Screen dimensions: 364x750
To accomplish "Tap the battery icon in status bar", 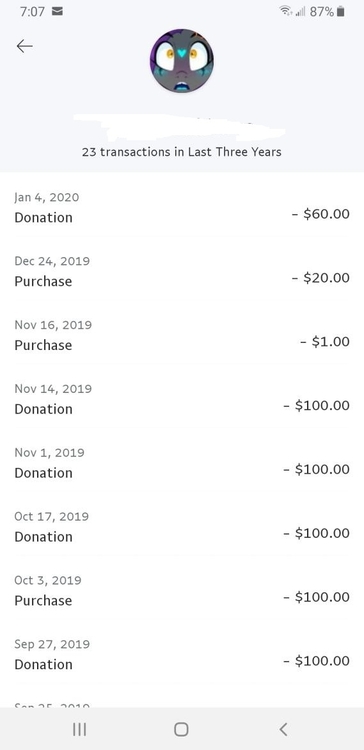I will [341, 11].
